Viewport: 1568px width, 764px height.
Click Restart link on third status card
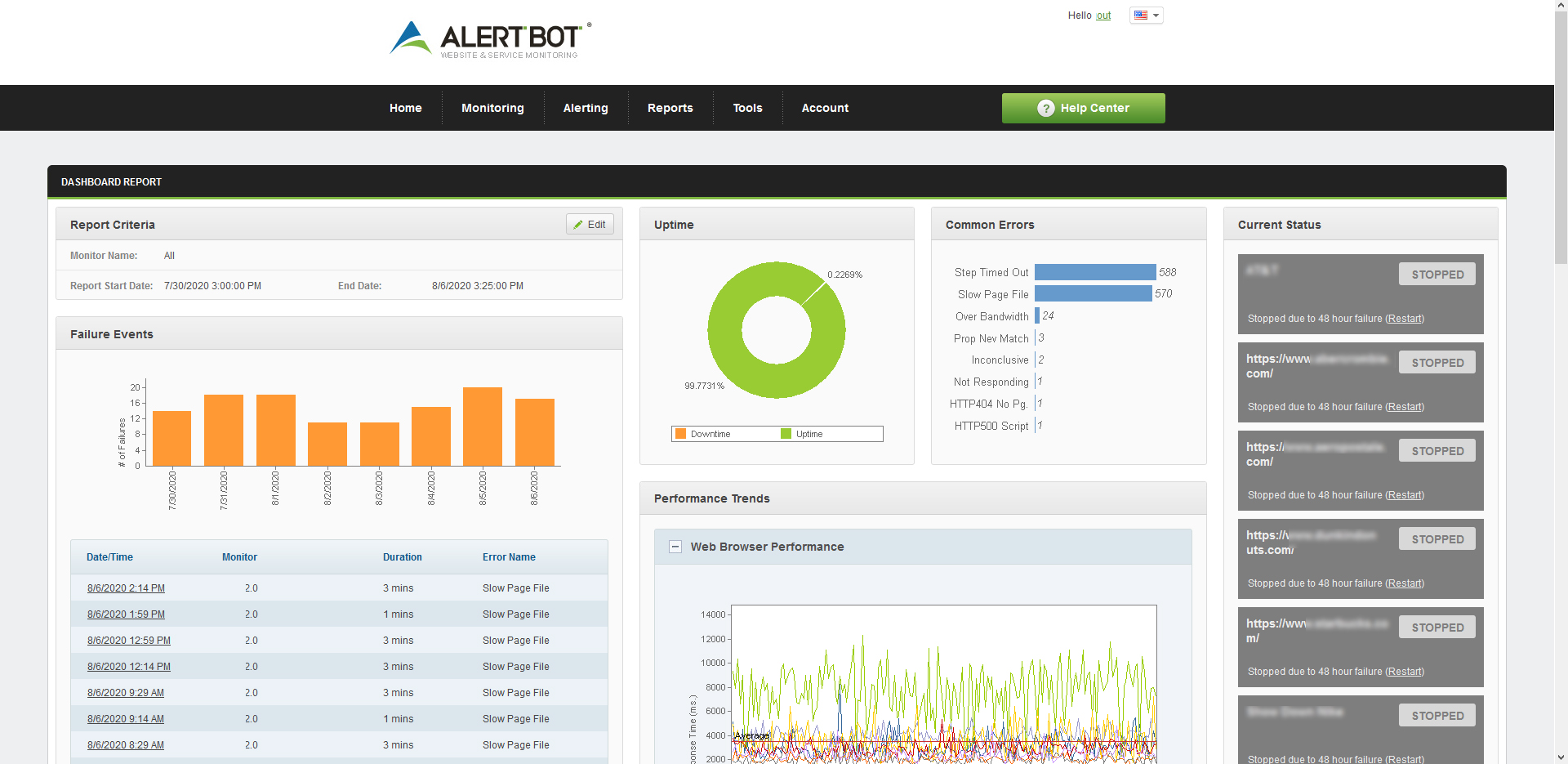1405,495
